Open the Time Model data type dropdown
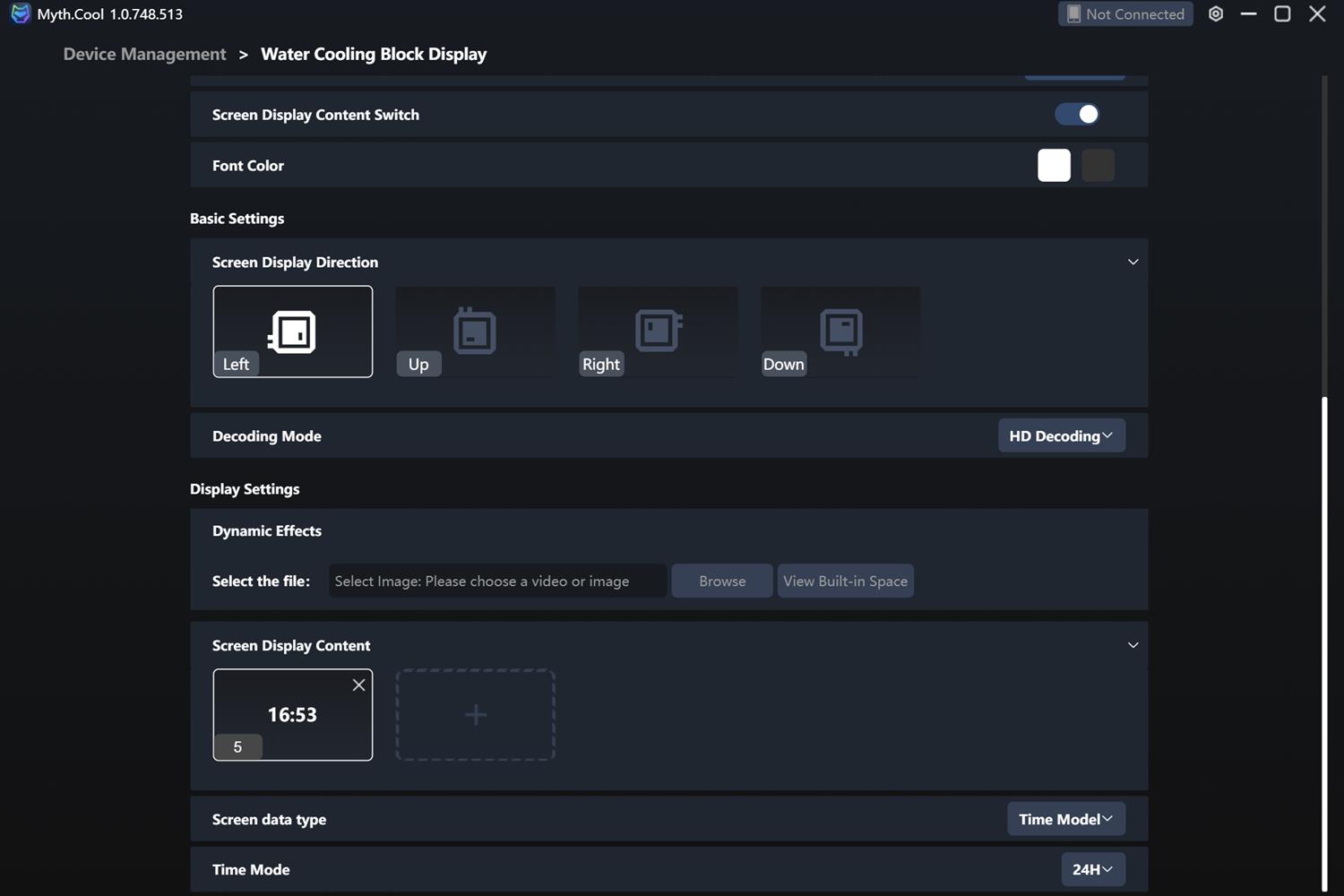1344x896 pixels. (x=1065, y=819)
